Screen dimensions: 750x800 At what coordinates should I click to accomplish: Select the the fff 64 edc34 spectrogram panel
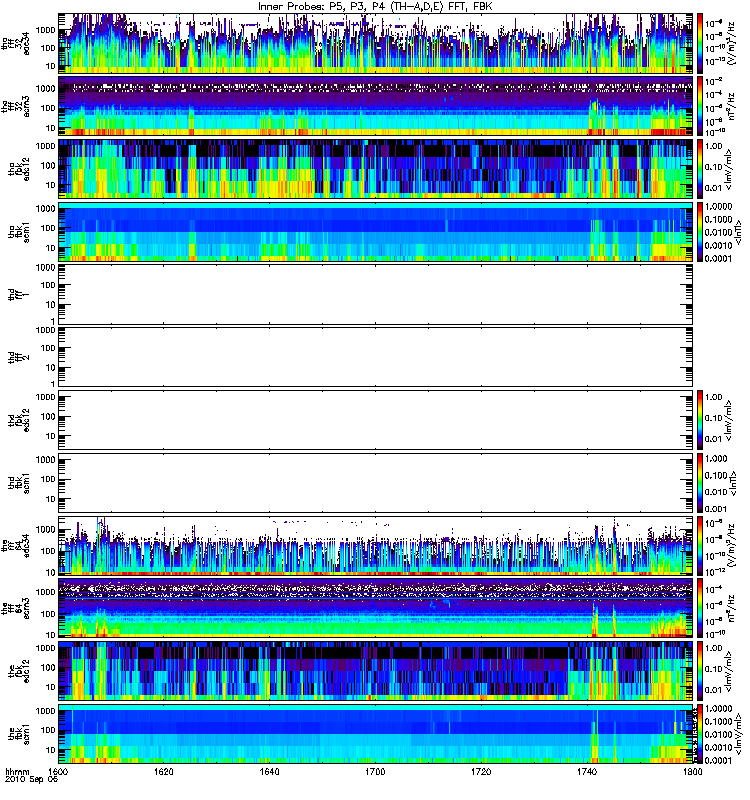376,545
